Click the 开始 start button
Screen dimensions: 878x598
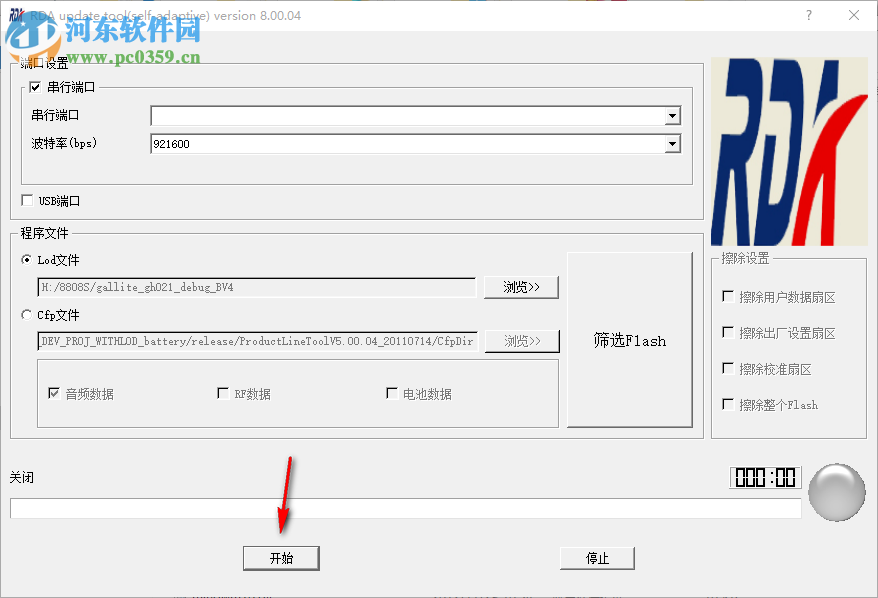[x=281, y=558]
